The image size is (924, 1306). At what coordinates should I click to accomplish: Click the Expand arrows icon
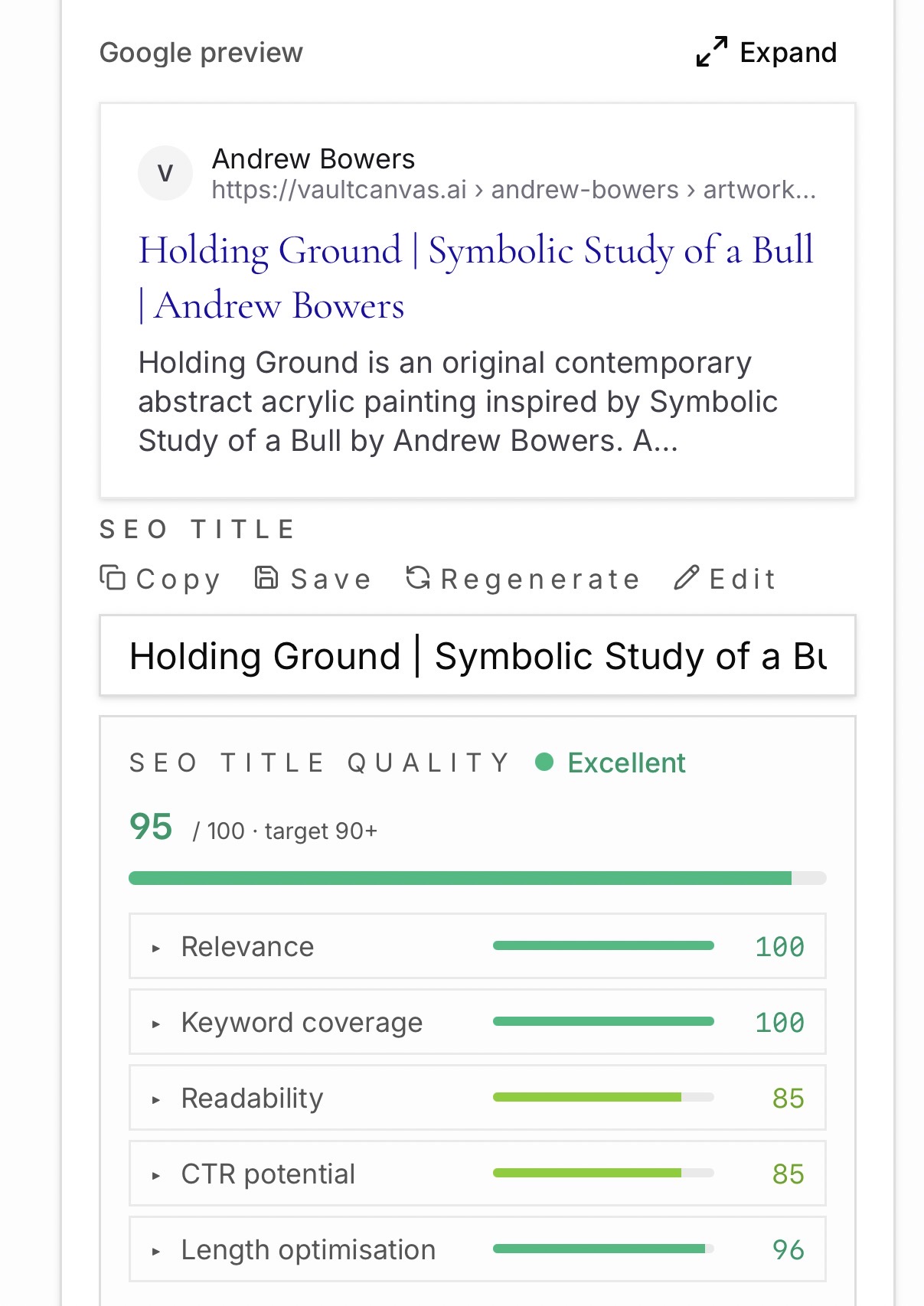[712, 52]
